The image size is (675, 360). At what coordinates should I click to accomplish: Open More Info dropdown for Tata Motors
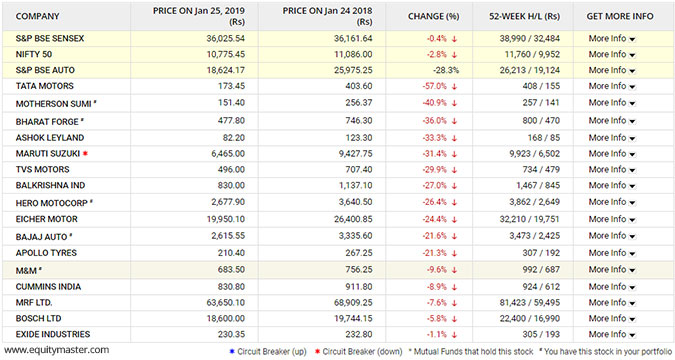(612, 86)
